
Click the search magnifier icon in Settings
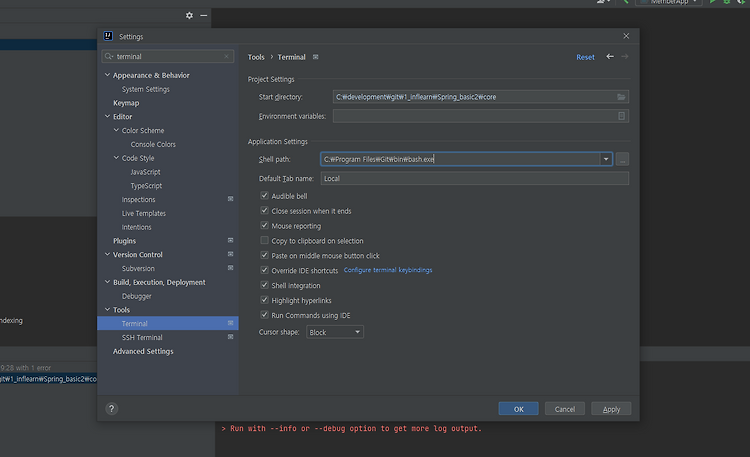click(x=109, y=56)
